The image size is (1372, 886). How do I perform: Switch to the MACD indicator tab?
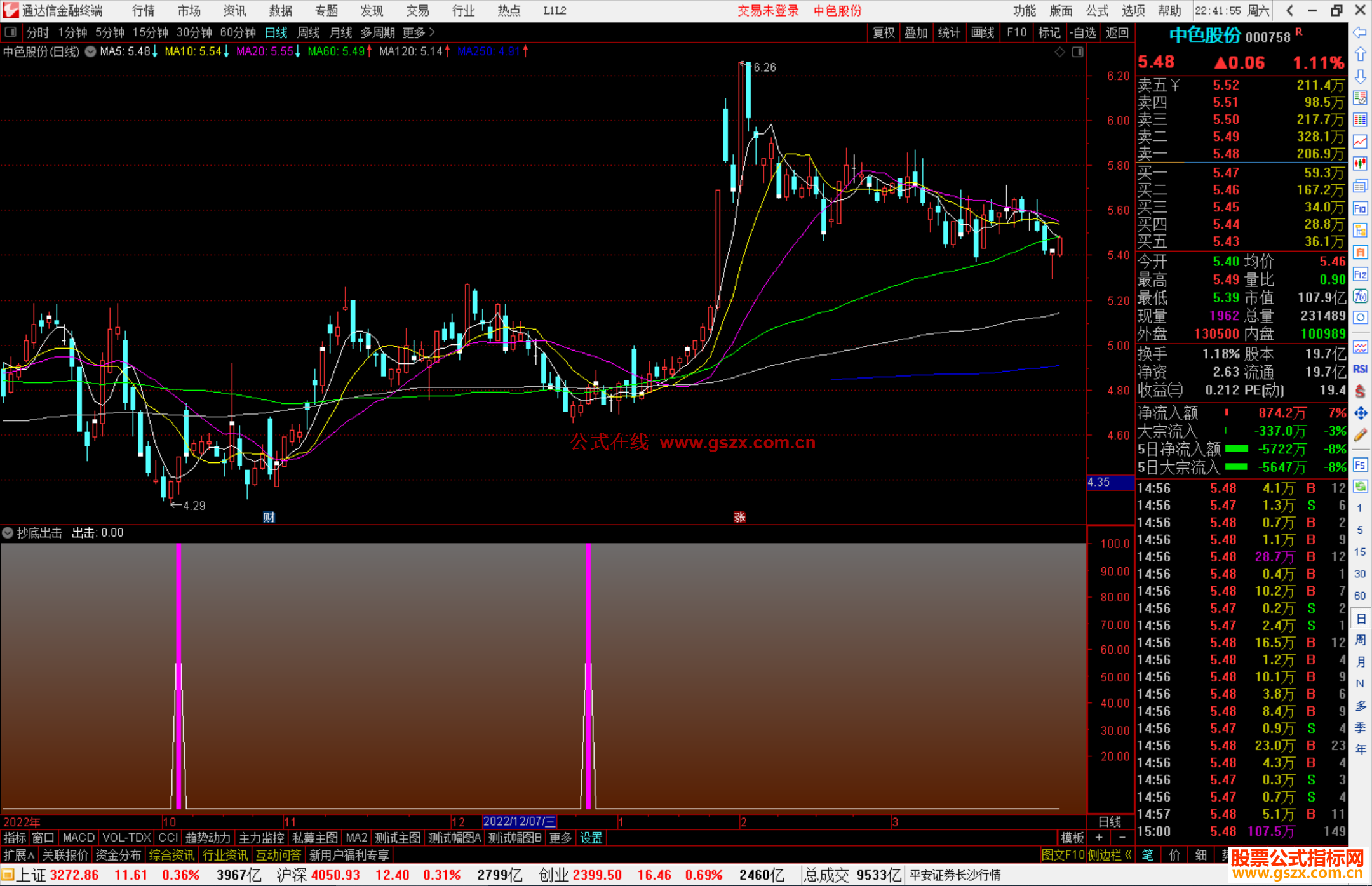(x=79, y=838)
